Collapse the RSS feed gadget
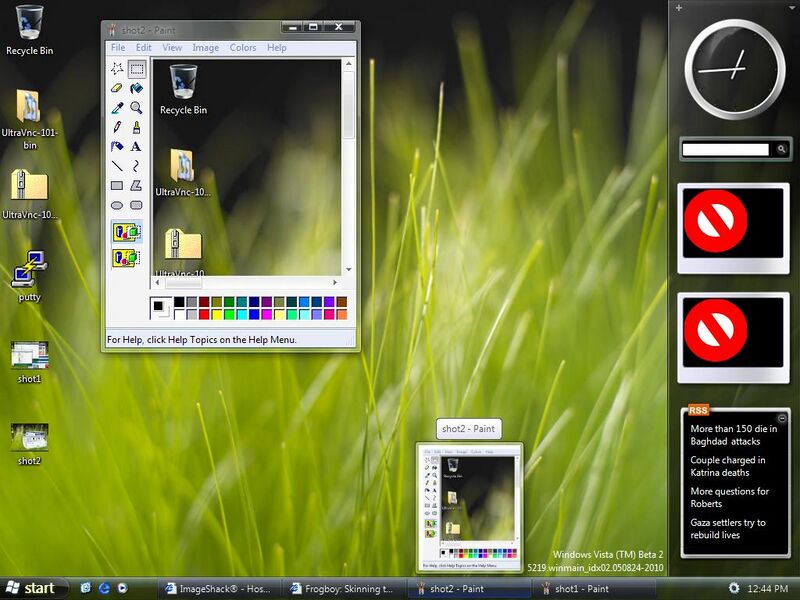Image resolution: width=800 pixels, height=600 pixels. [x=782, y=418]
